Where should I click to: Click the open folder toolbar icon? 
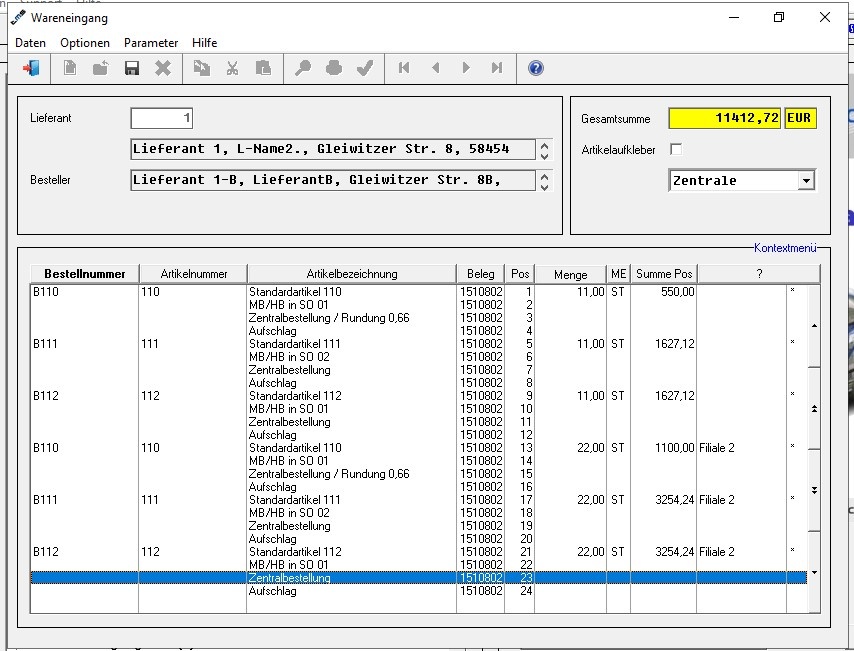click(101, 68)
